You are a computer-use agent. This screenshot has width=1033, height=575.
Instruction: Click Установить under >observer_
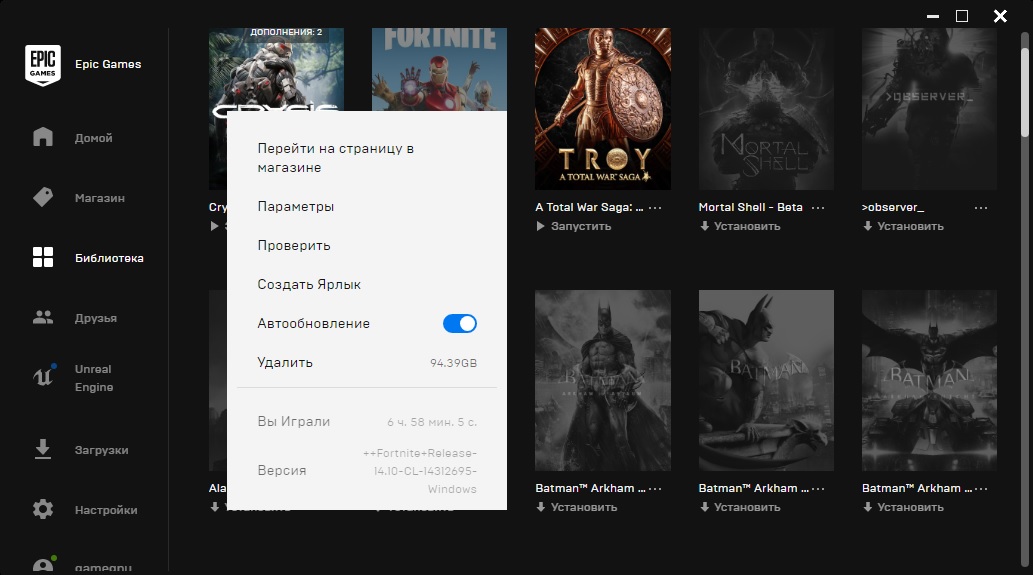(910, 226)
